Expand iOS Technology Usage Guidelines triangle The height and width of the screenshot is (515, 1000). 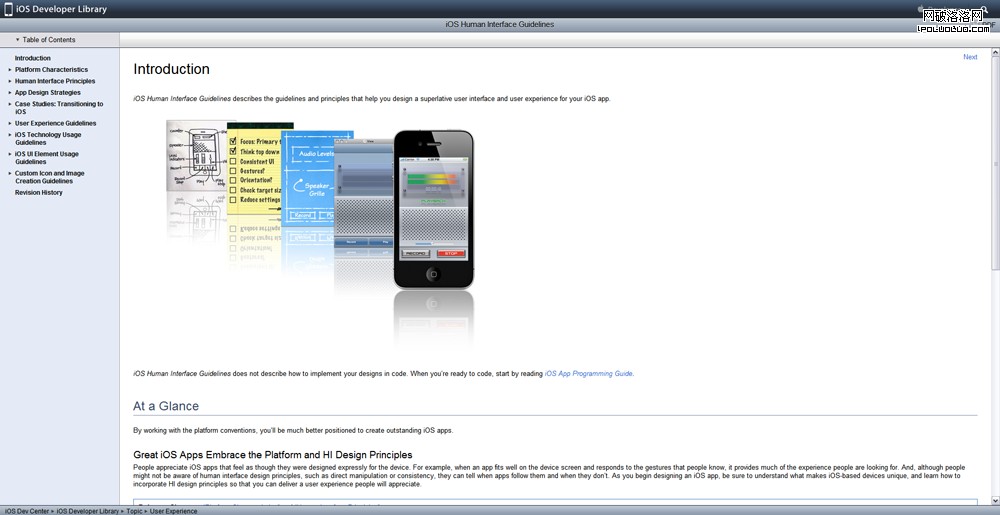pyautogui.click(x=10, y=134)
